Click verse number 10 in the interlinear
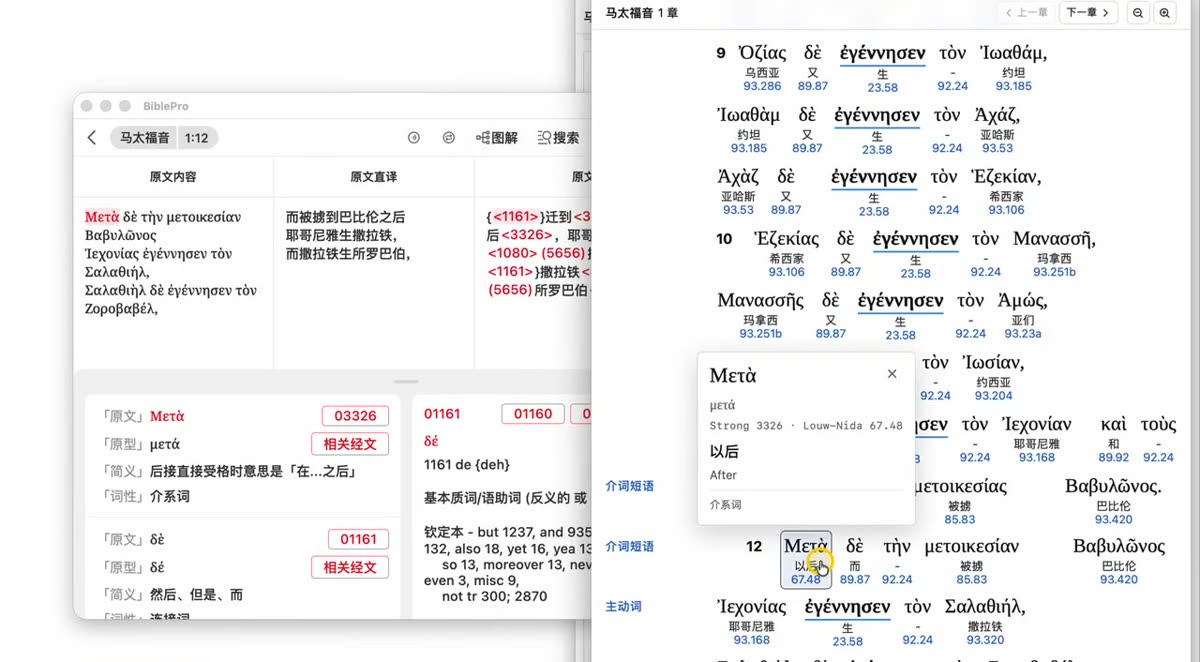1200x662 pixels. [724, 239]
